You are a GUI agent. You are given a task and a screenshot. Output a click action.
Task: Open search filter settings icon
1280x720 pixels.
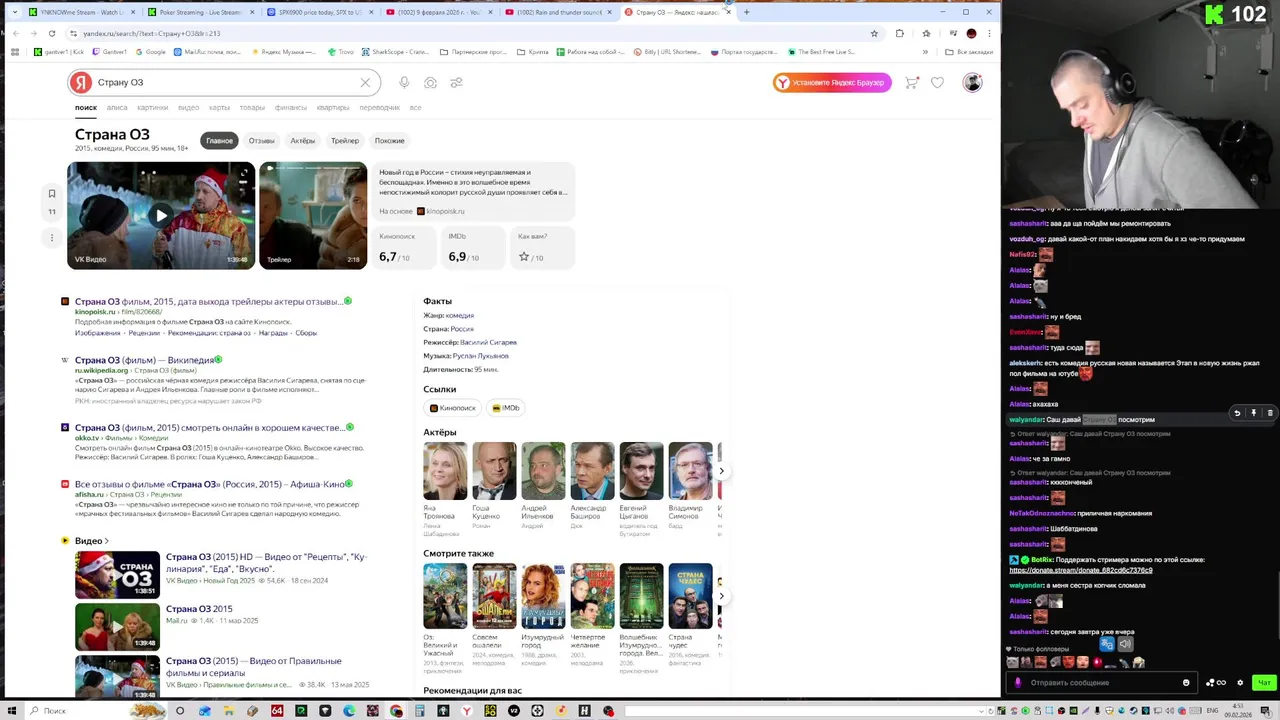[x=456, y=83]
